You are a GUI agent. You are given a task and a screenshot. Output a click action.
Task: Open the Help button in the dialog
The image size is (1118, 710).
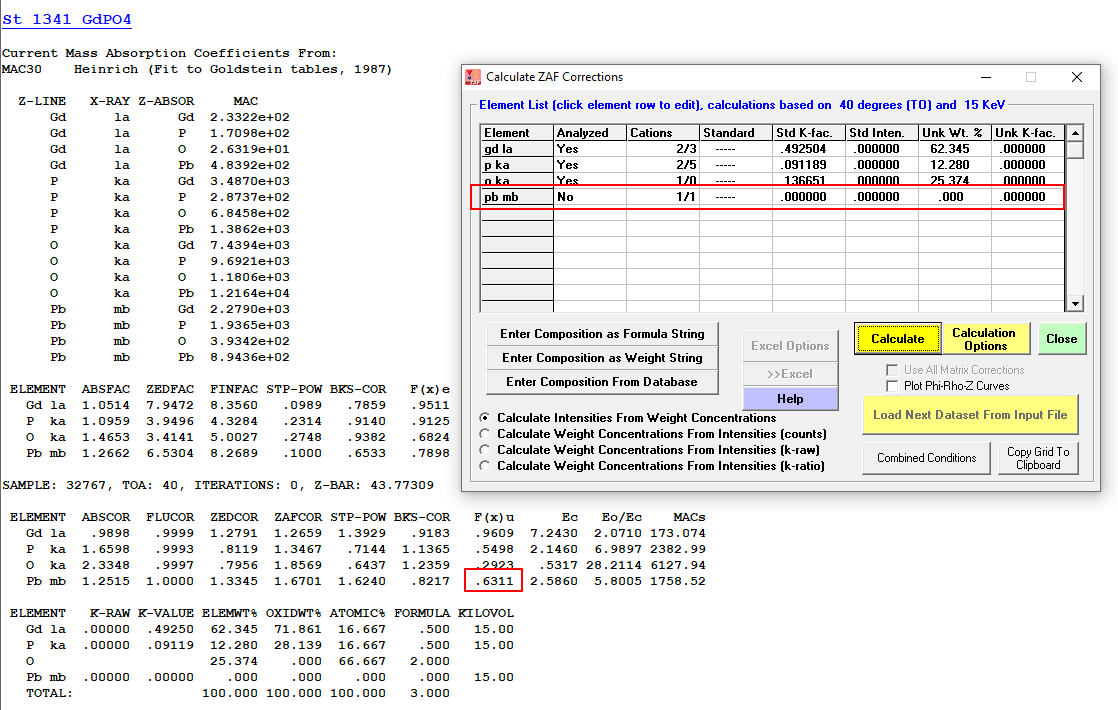tap(789, 398)
